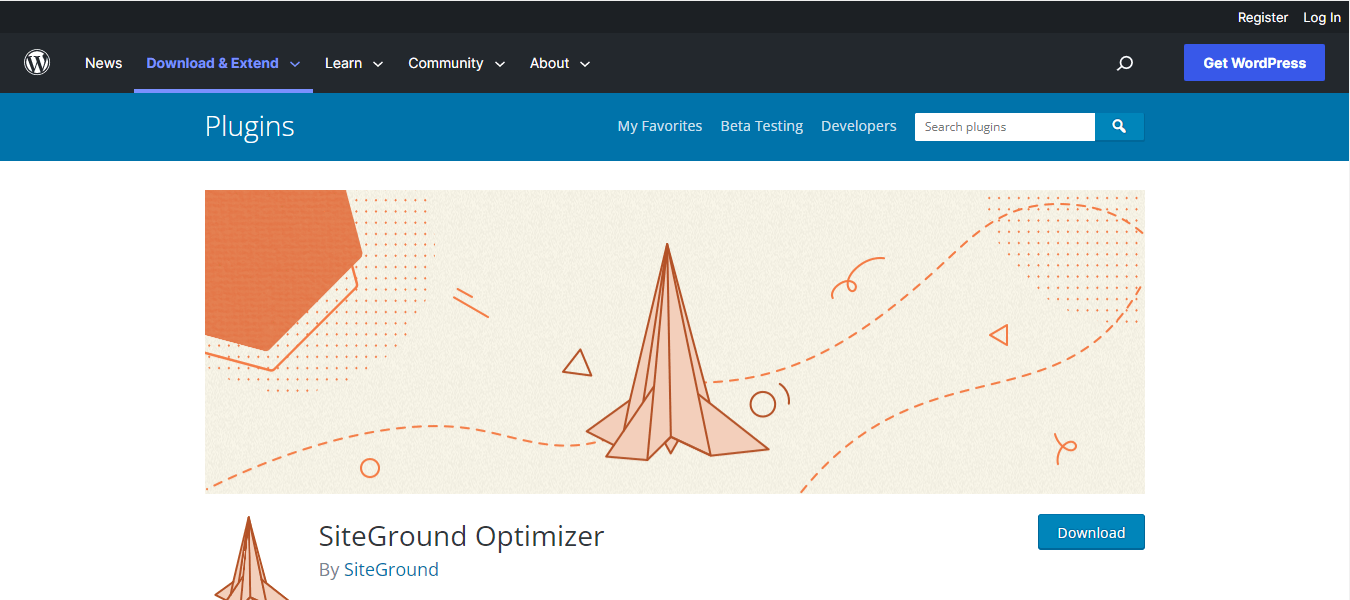Viewport: 1350px width, 600px height.
Task: Open the Beta Testing page
Action: pos(761,126)
